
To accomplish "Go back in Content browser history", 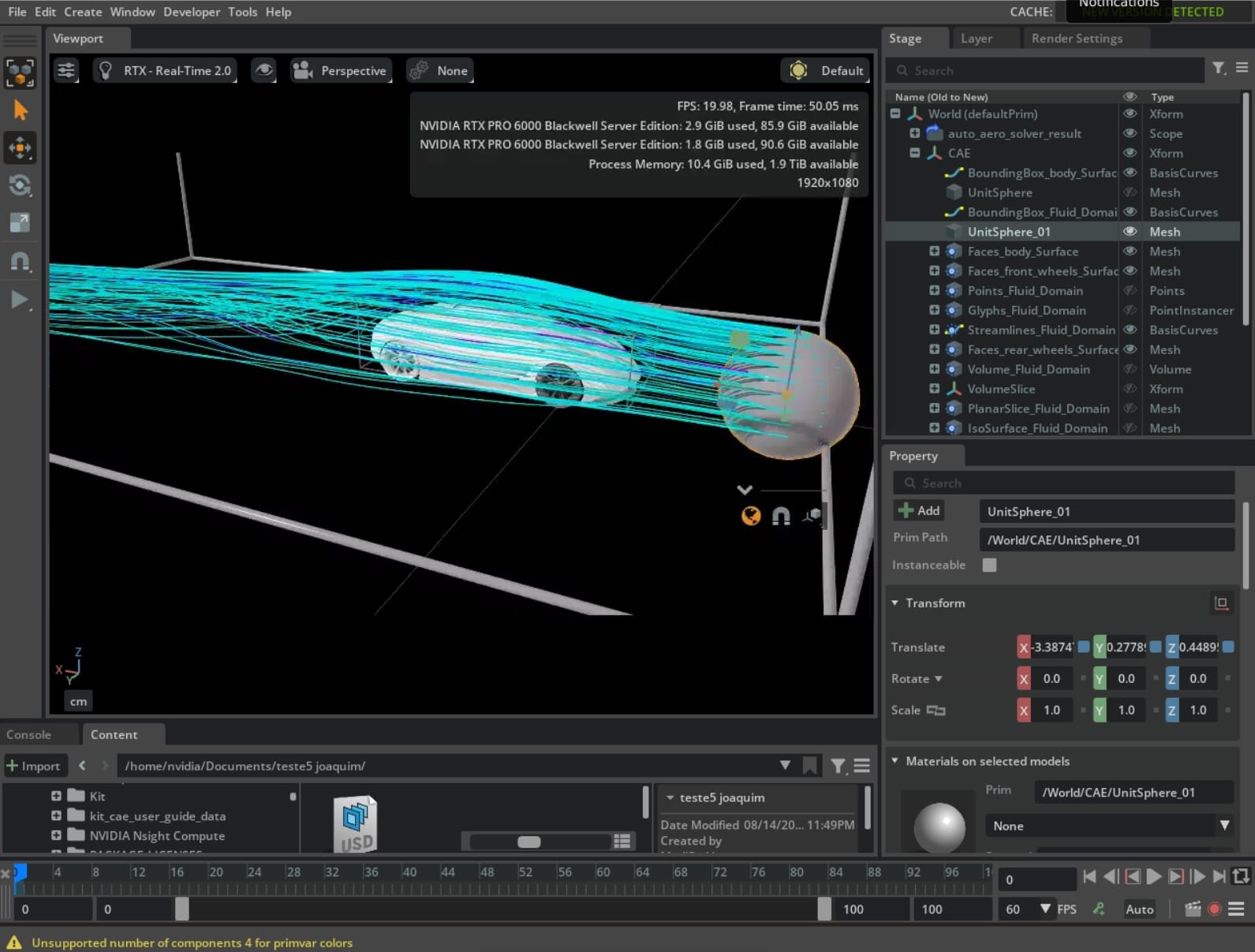I will (x=82, y=765).
